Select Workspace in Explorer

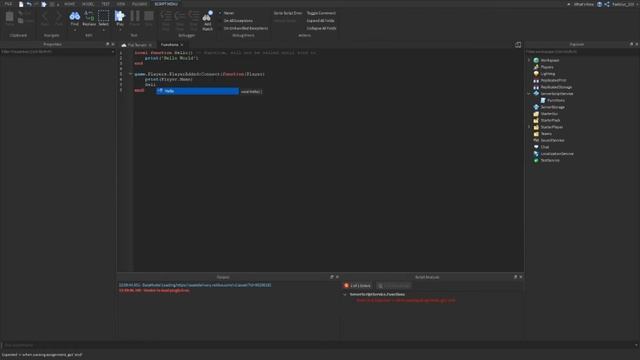click(549, 60)
